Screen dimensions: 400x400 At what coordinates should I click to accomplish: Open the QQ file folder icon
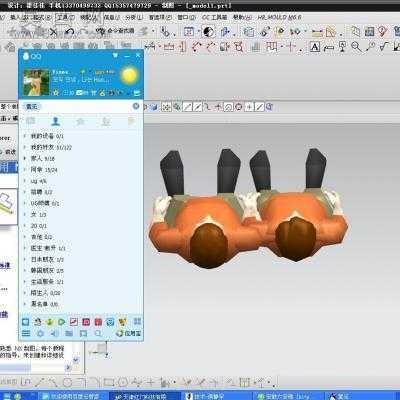coord(69,333)
